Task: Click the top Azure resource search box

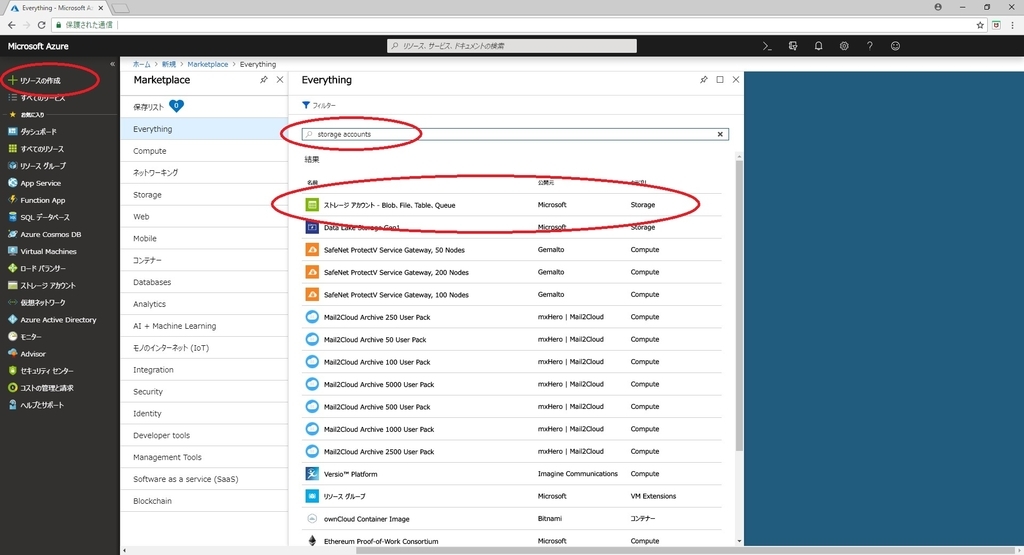Action: click(x=512, y=46)
